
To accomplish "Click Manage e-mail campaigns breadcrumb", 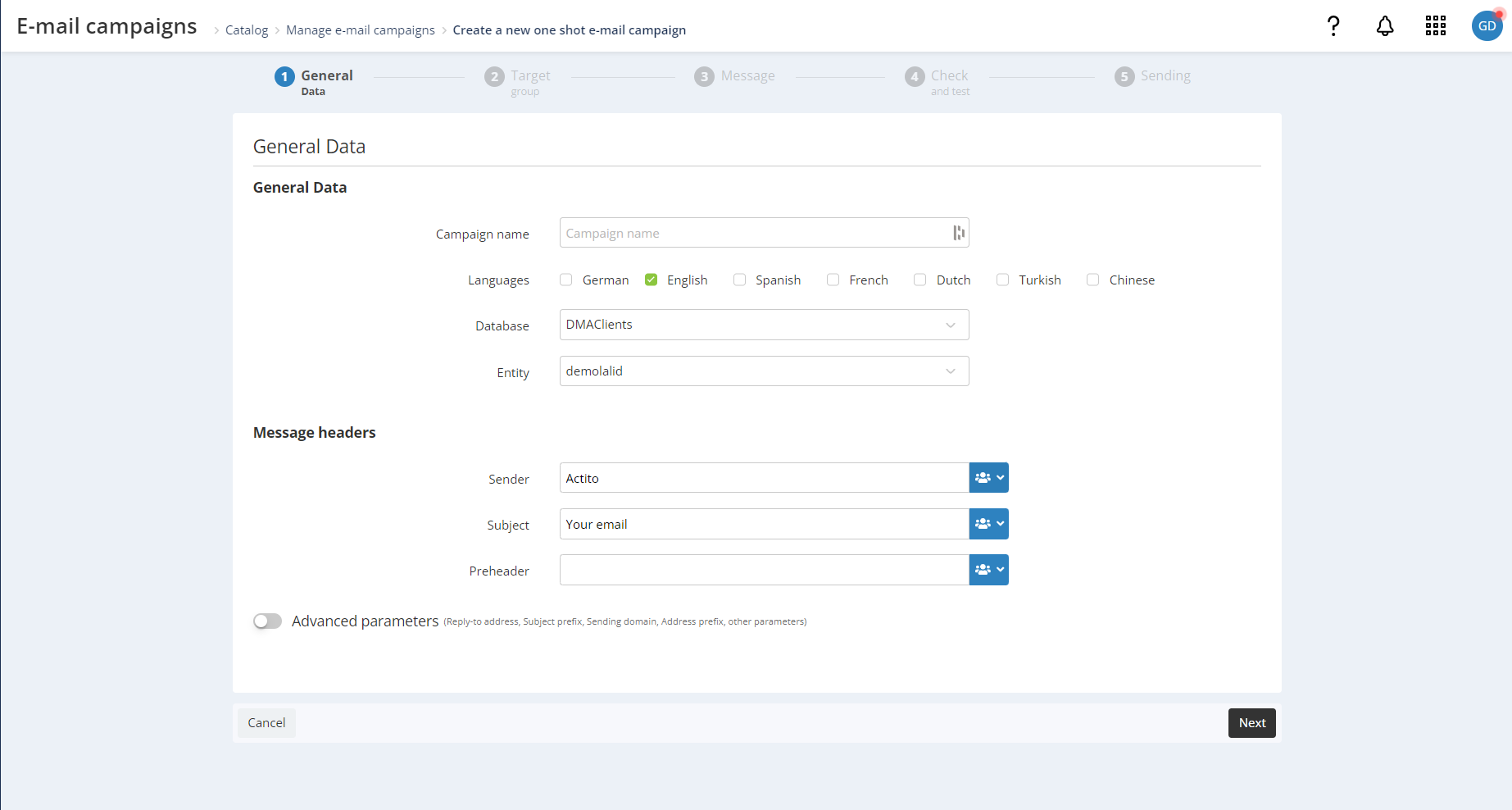I will (x=361, y=30).
